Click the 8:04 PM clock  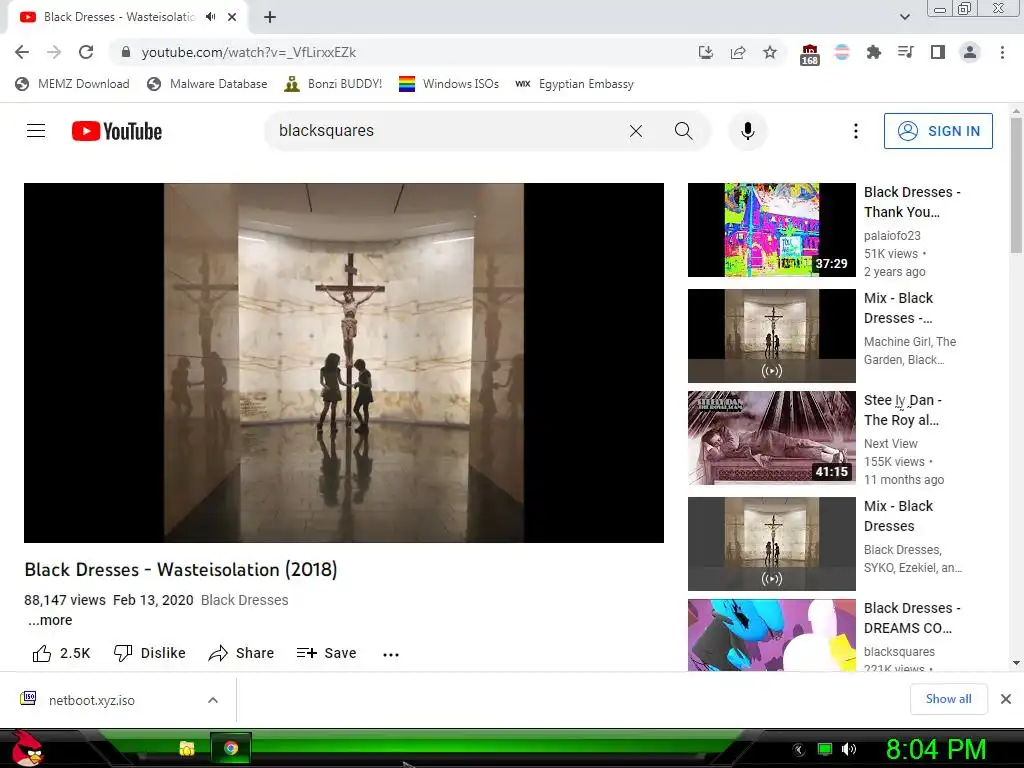(x=935, y=749)
